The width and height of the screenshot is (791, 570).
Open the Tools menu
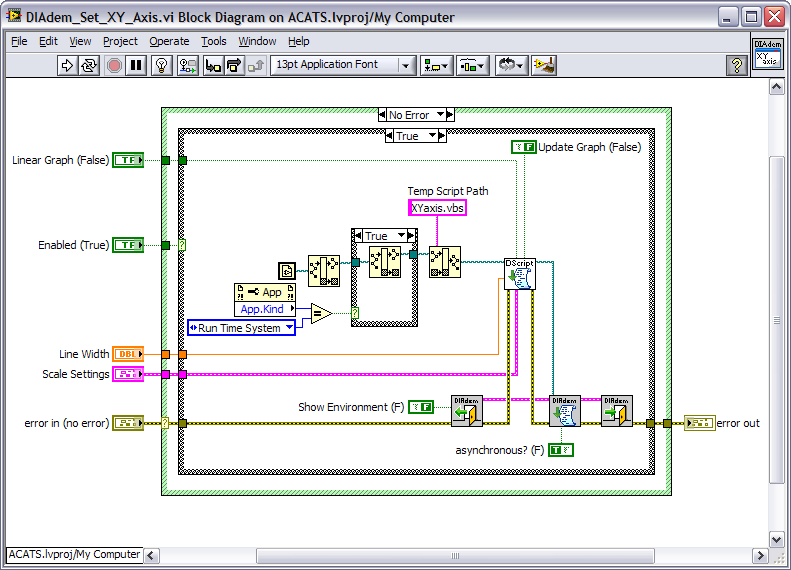[x=213, y=41]
